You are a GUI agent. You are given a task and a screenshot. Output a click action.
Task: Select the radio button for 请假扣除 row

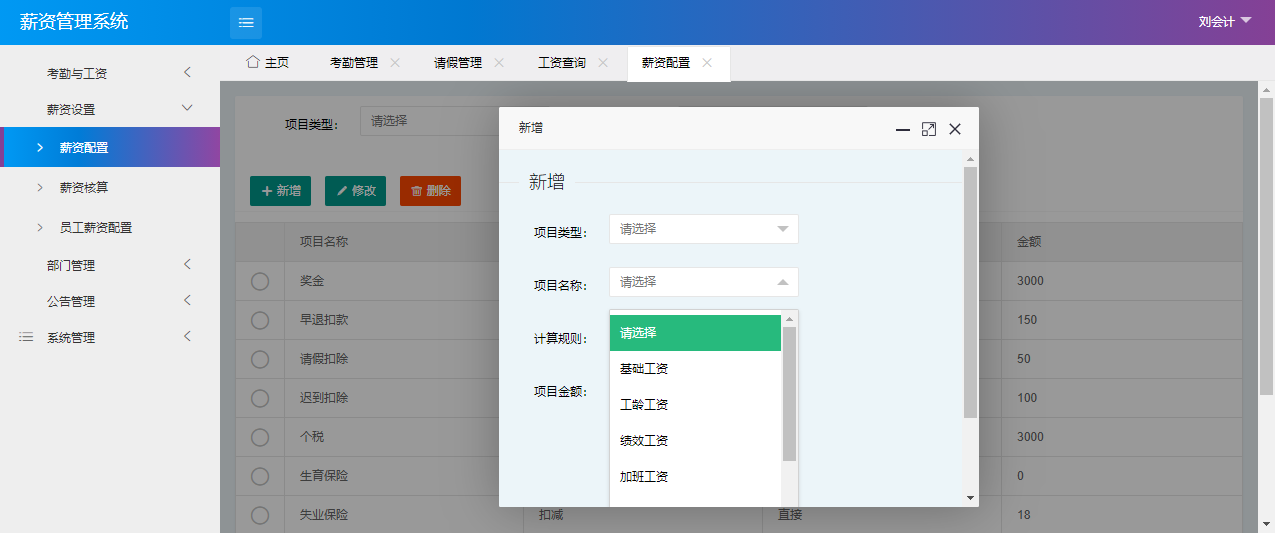click(x=260, y=359)
